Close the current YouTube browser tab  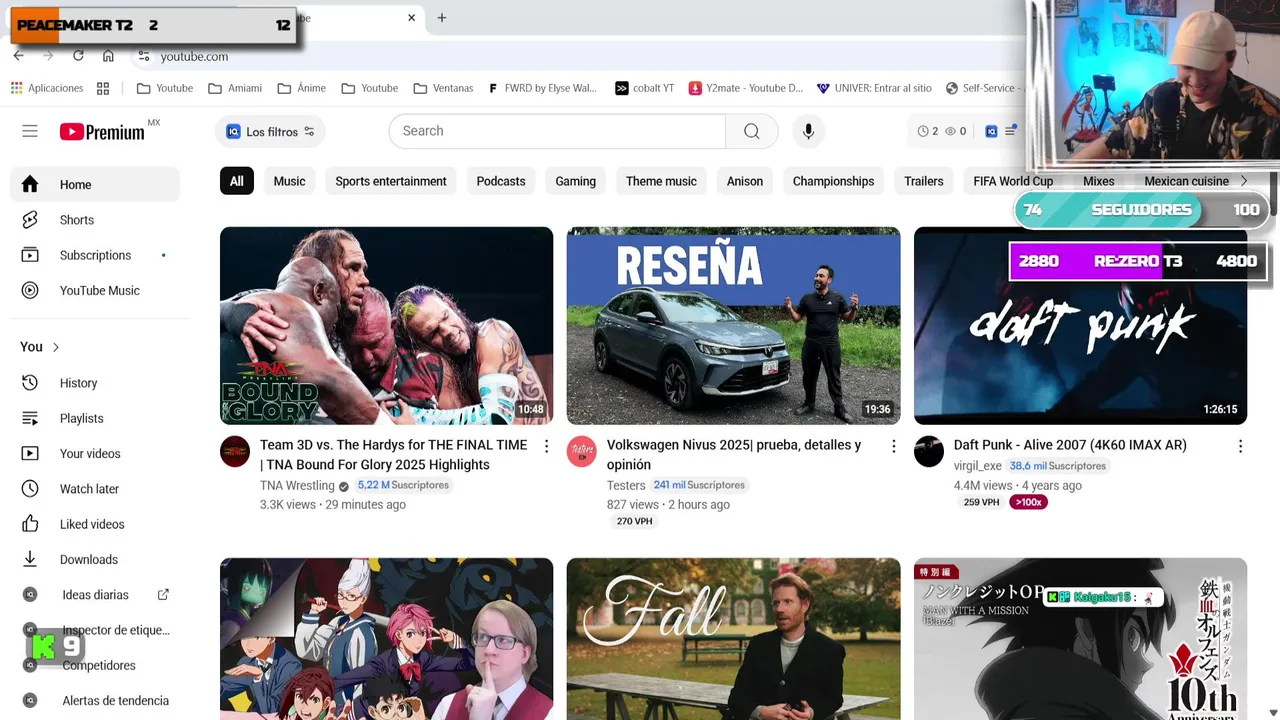pos(411,18)
